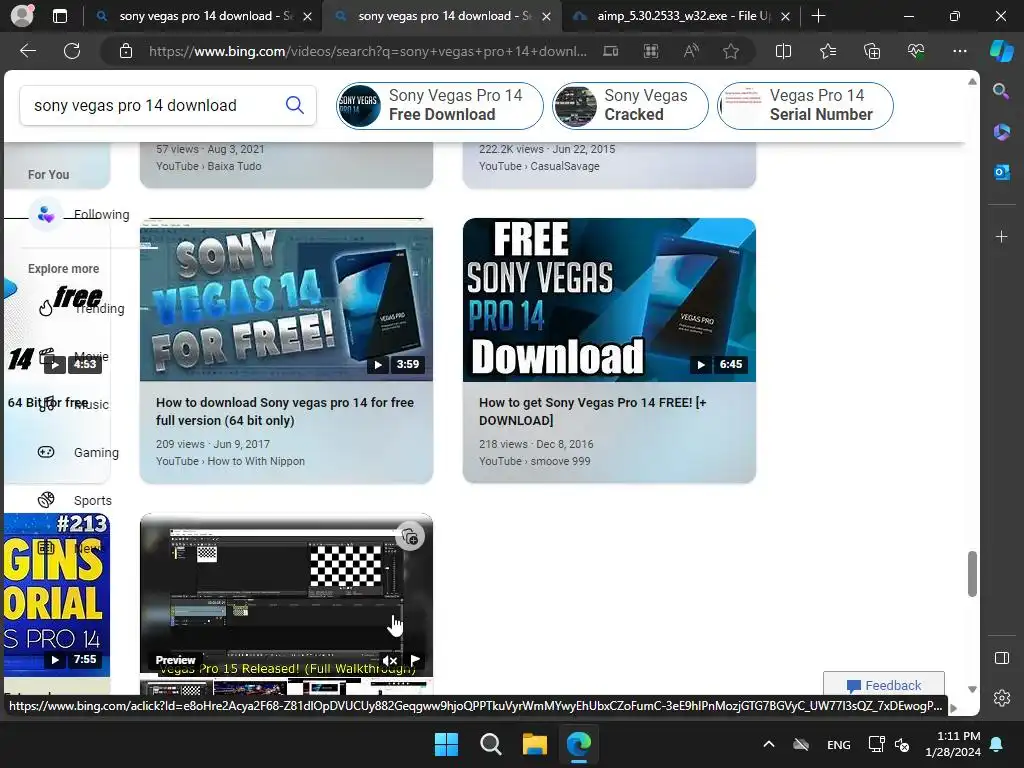
Task: Open Outlook in the Edge sidebar
Action: tap(1001, 172)
